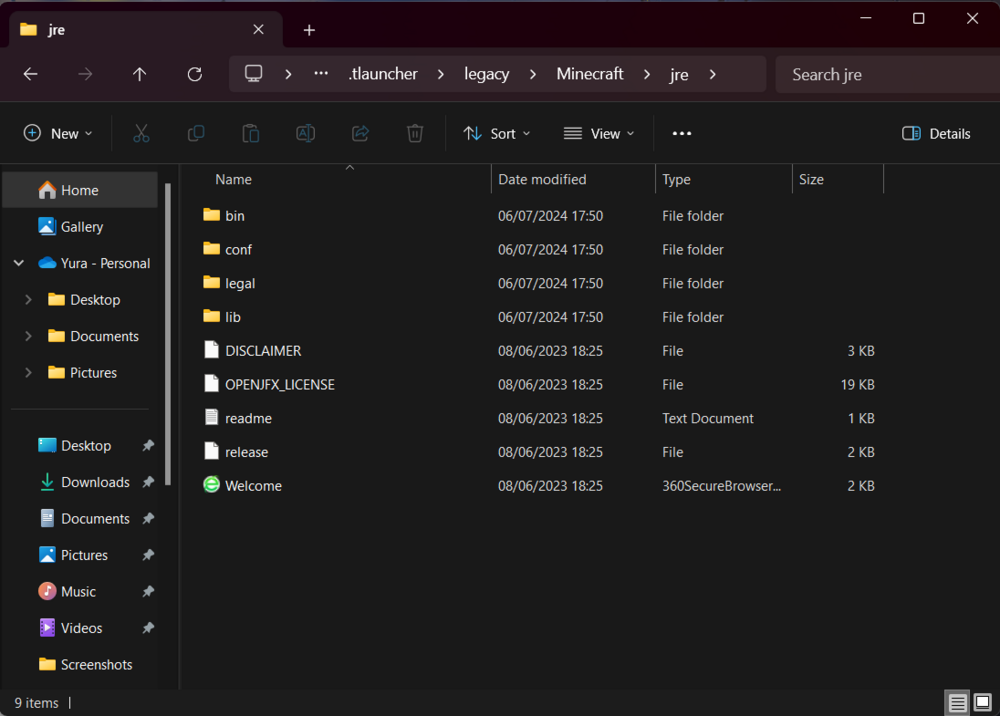Unpin Pictures from quick access
Viewport: 1000px width, 716px height.
pyautogui.click(x=148, y=555)
